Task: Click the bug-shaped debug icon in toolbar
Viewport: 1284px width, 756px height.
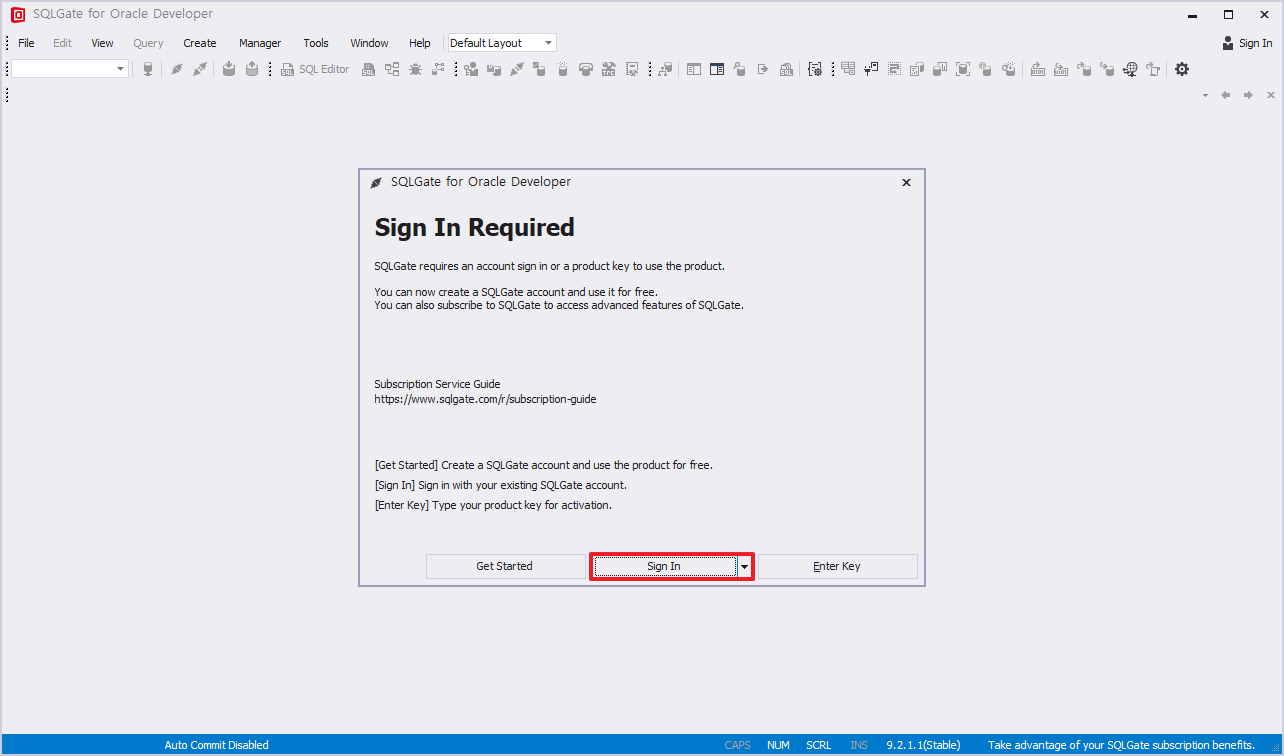Action: (415, 69)
